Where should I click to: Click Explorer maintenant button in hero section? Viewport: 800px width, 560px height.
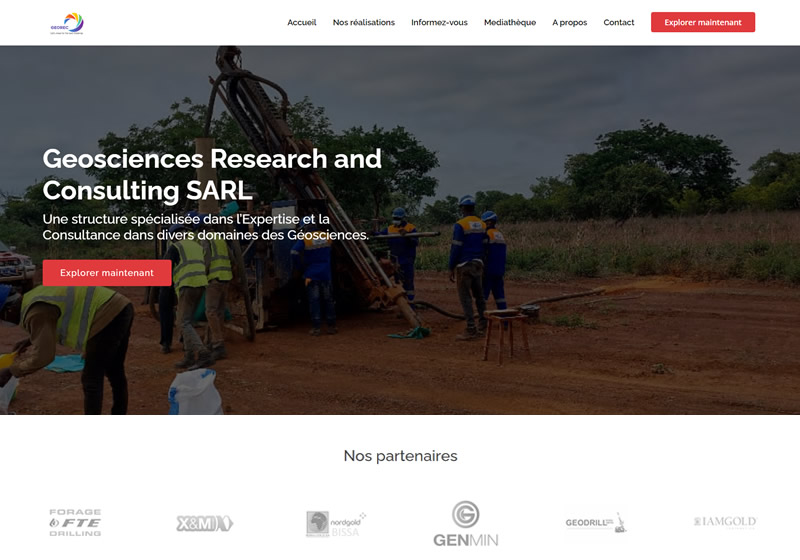click(x=107, y=273)
